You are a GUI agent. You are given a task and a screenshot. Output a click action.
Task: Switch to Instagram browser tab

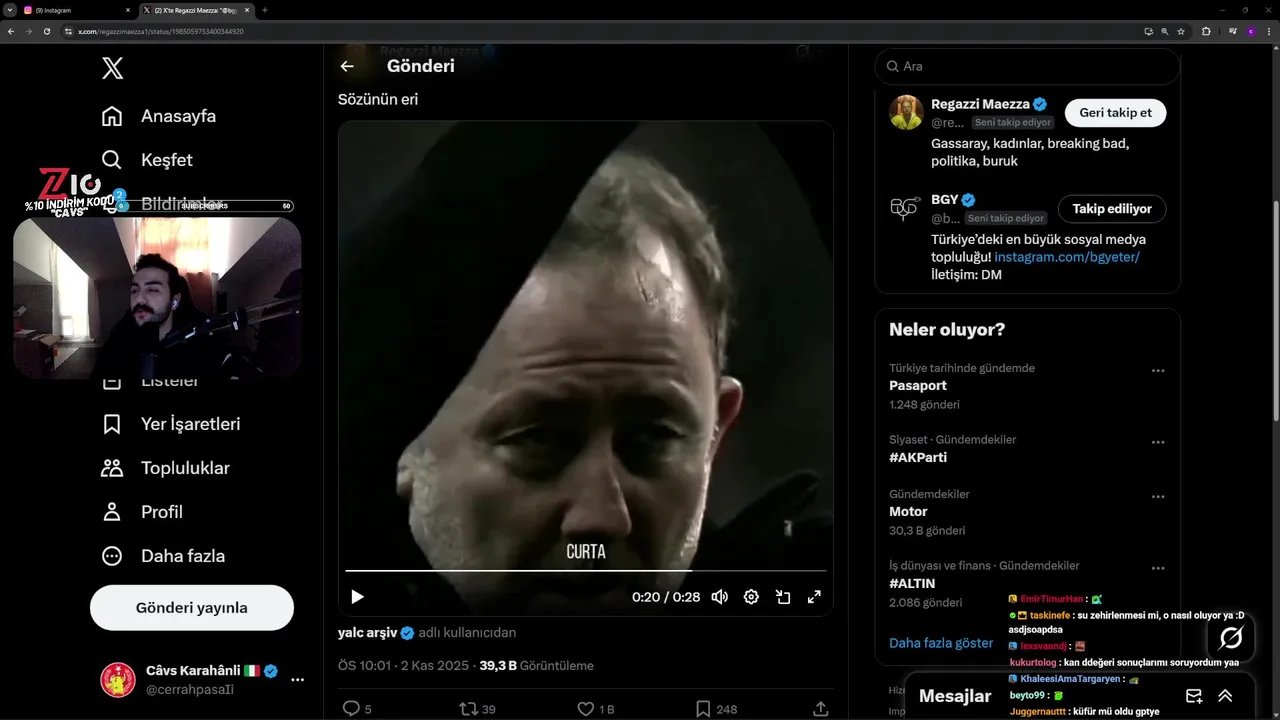(x=76, y=10)
